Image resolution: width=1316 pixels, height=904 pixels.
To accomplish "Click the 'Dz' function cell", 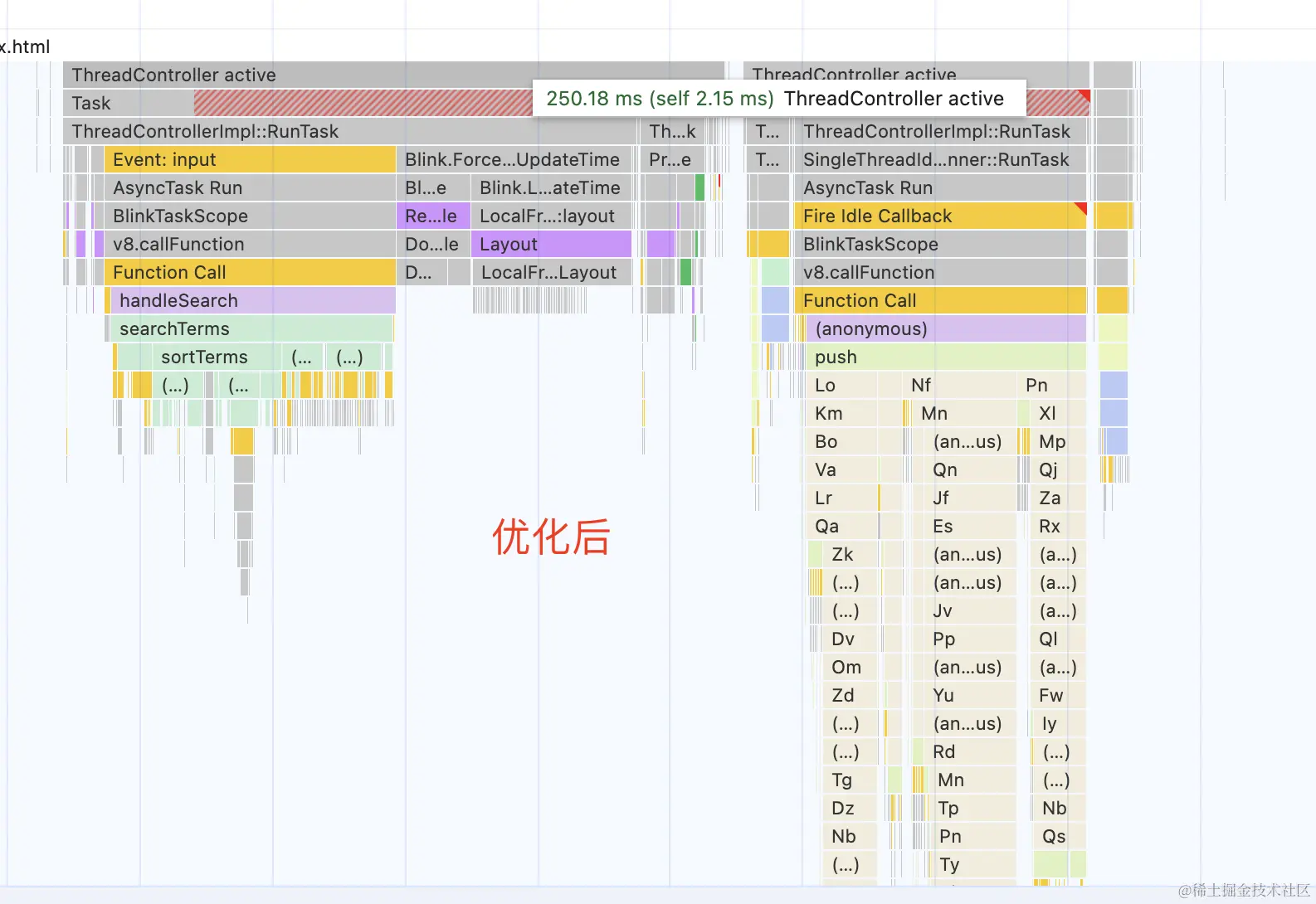I will (x=850, y=808).
